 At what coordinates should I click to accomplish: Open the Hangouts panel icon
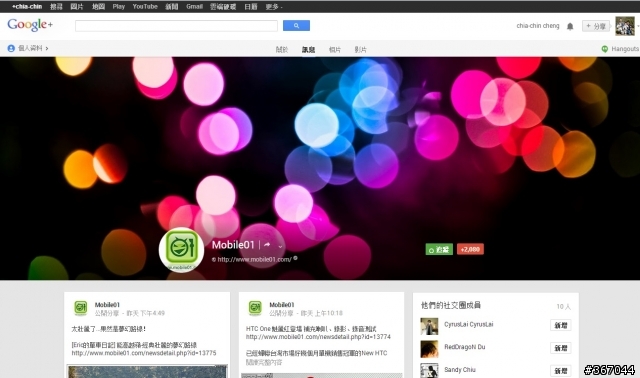tap(604, 49)
